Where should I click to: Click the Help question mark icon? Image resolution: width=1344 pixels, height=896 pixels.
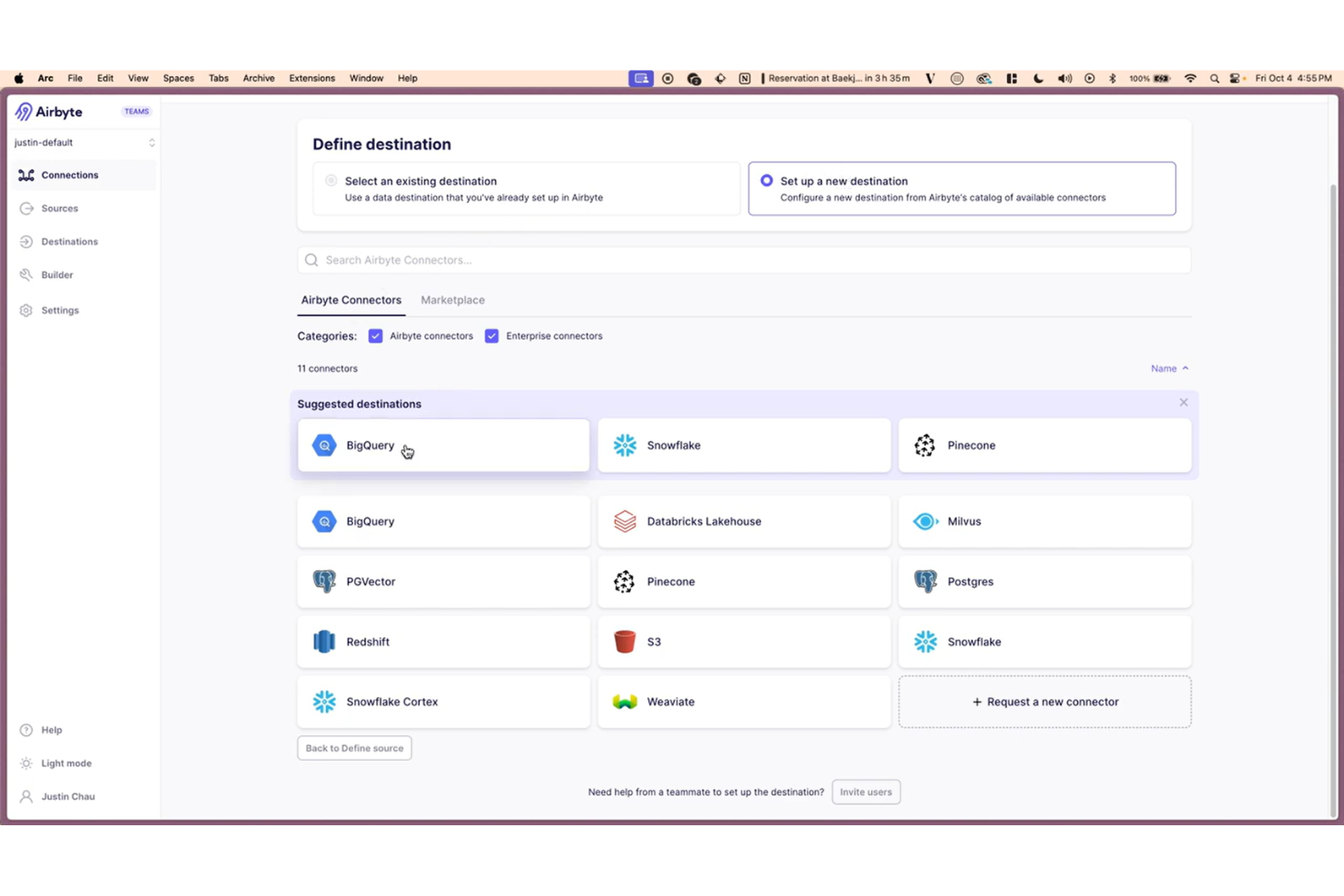click(26, 730)
